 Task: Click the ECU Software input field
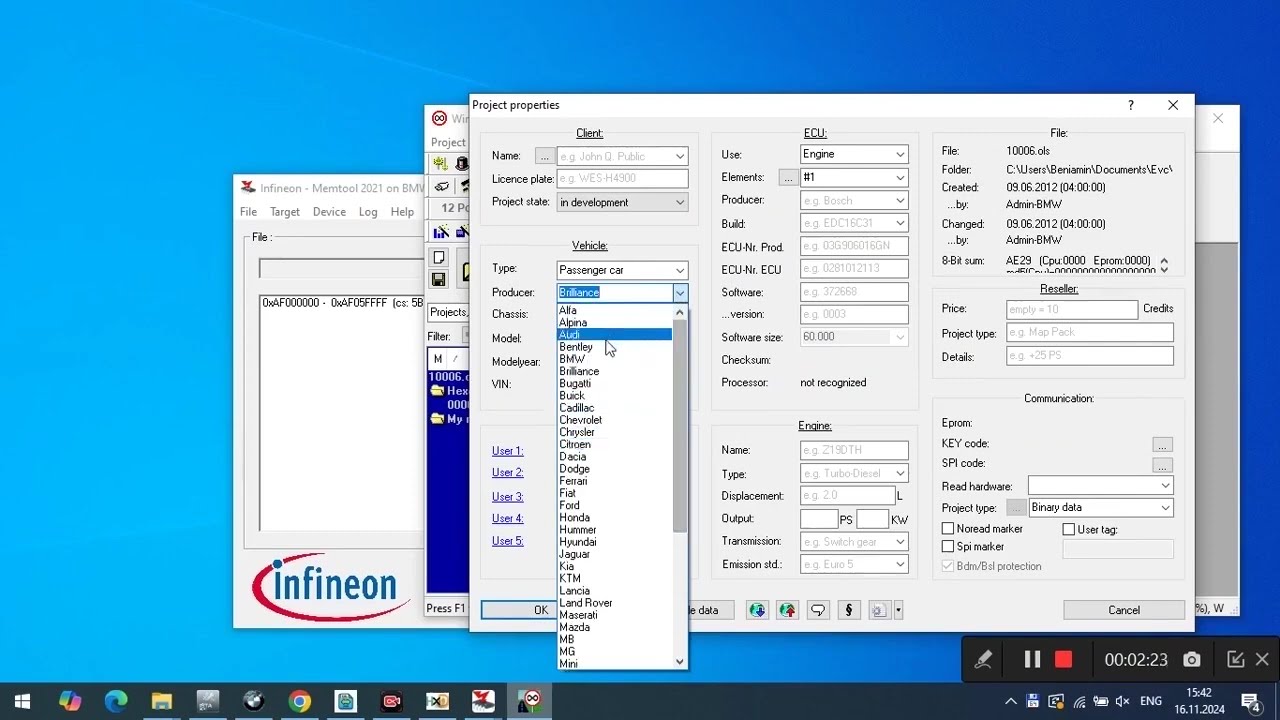pos(854,293)
